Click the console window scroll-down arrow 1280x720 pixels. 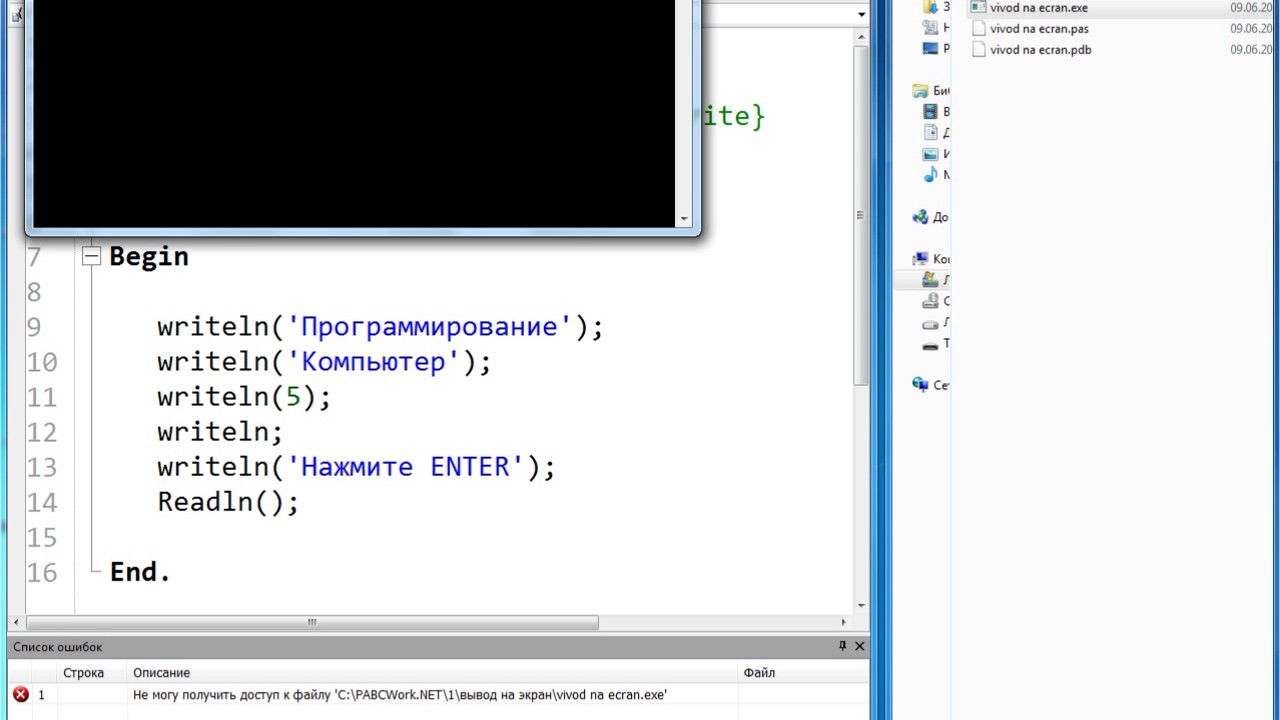pyautogui.click(x=684, y=219)
